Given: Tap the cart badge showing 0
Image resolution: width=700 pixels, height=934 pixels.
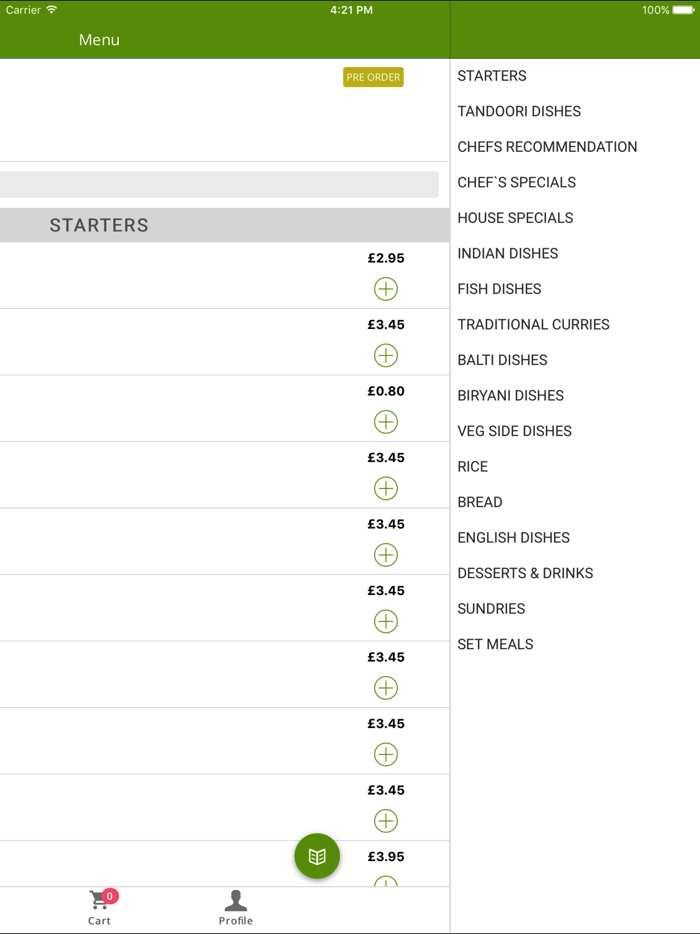Looking at the screenshot, I should [x=110, y=896].
